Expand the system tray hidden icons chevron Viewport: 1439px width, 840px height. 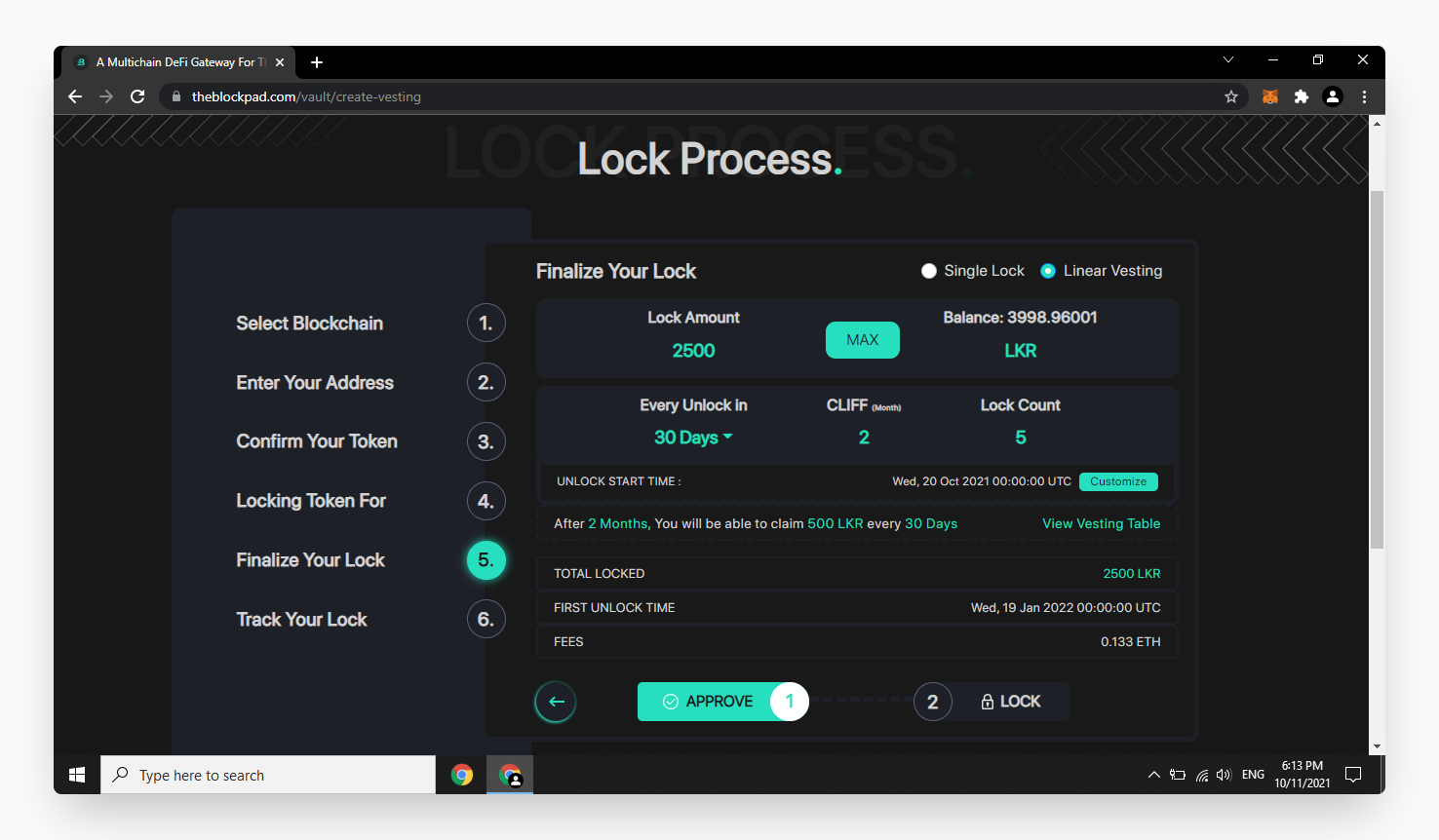[1154, 775]
